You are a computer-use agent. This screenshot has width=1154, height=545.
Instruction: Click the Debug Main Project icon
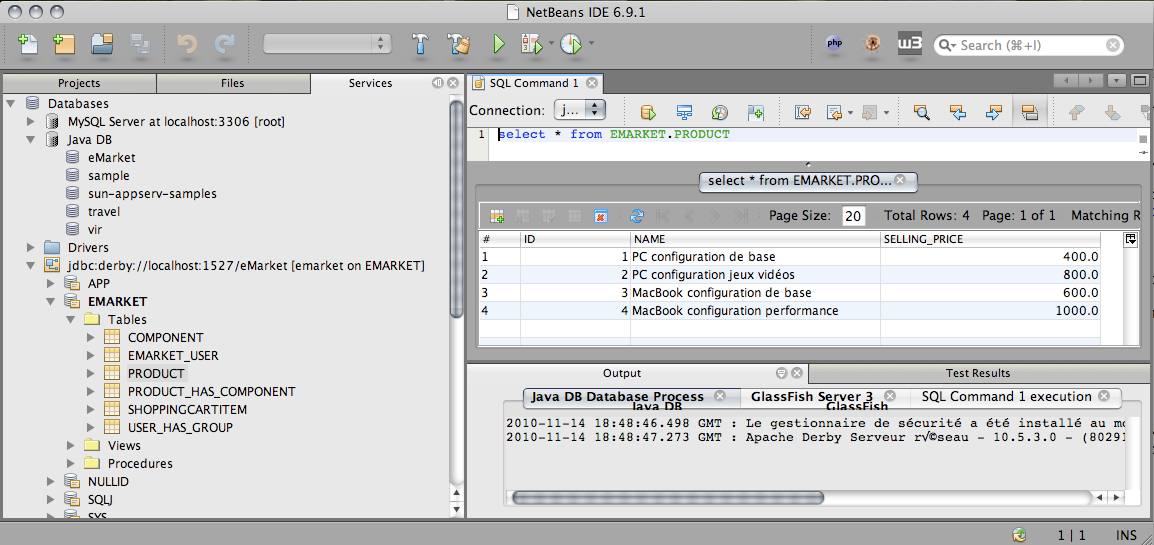coord(532,44)
